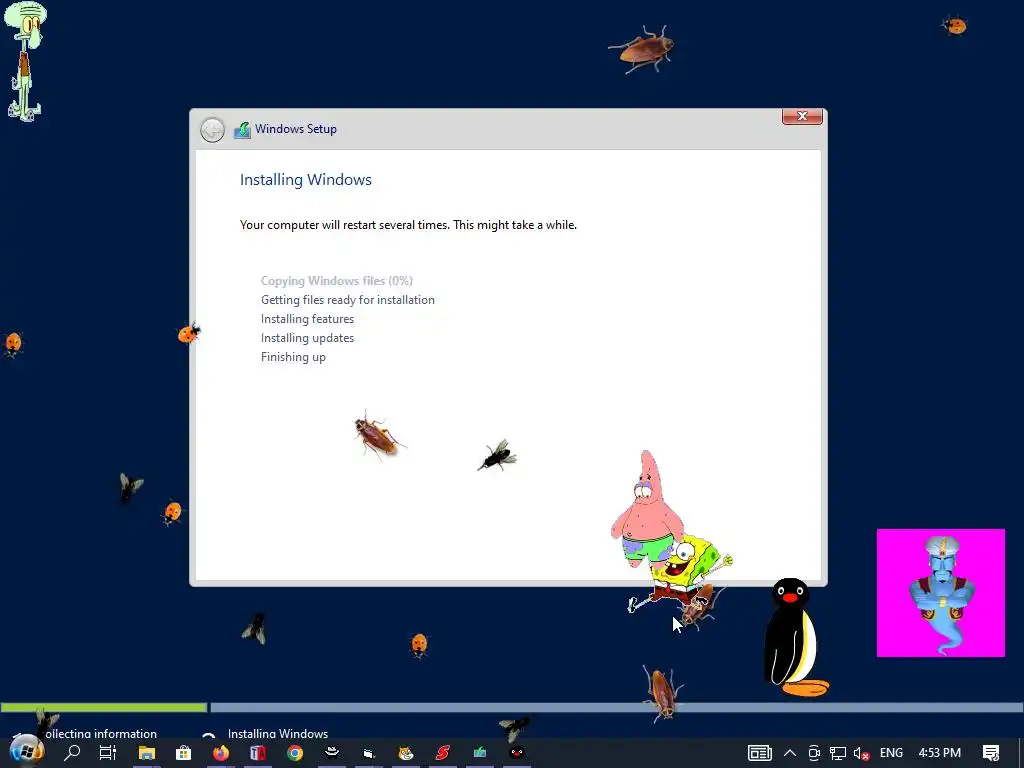Open the small window-stack taskbar icon

pos(369,754)
